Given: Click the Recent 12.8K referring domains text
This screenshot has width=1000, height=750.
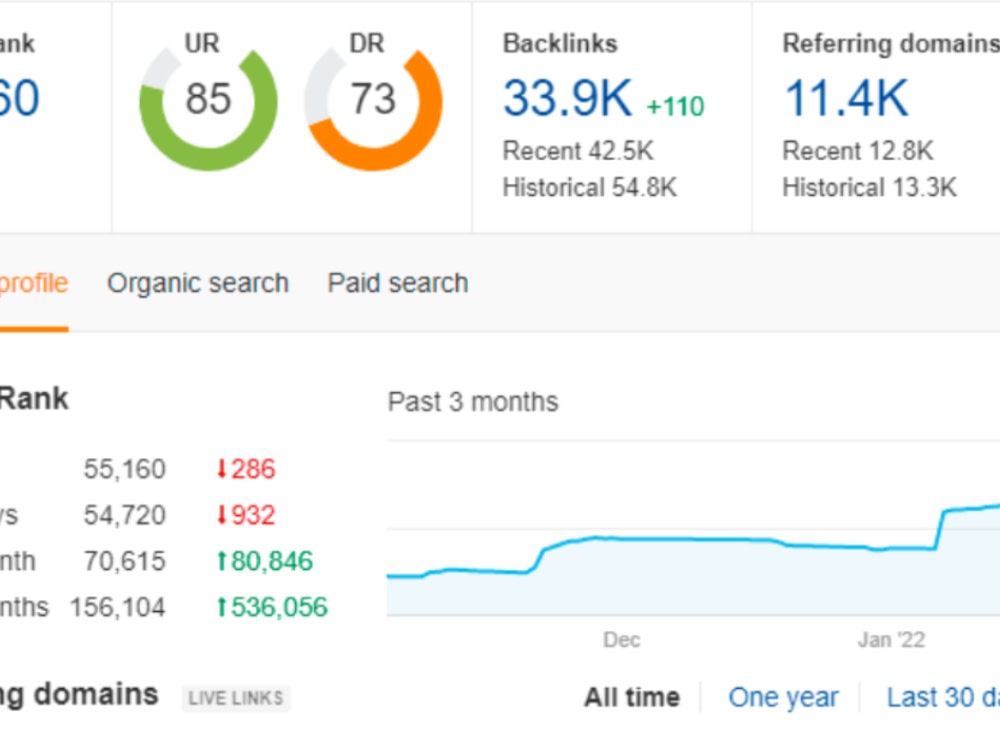Looking at the screenshot, I should click(858, 151).
